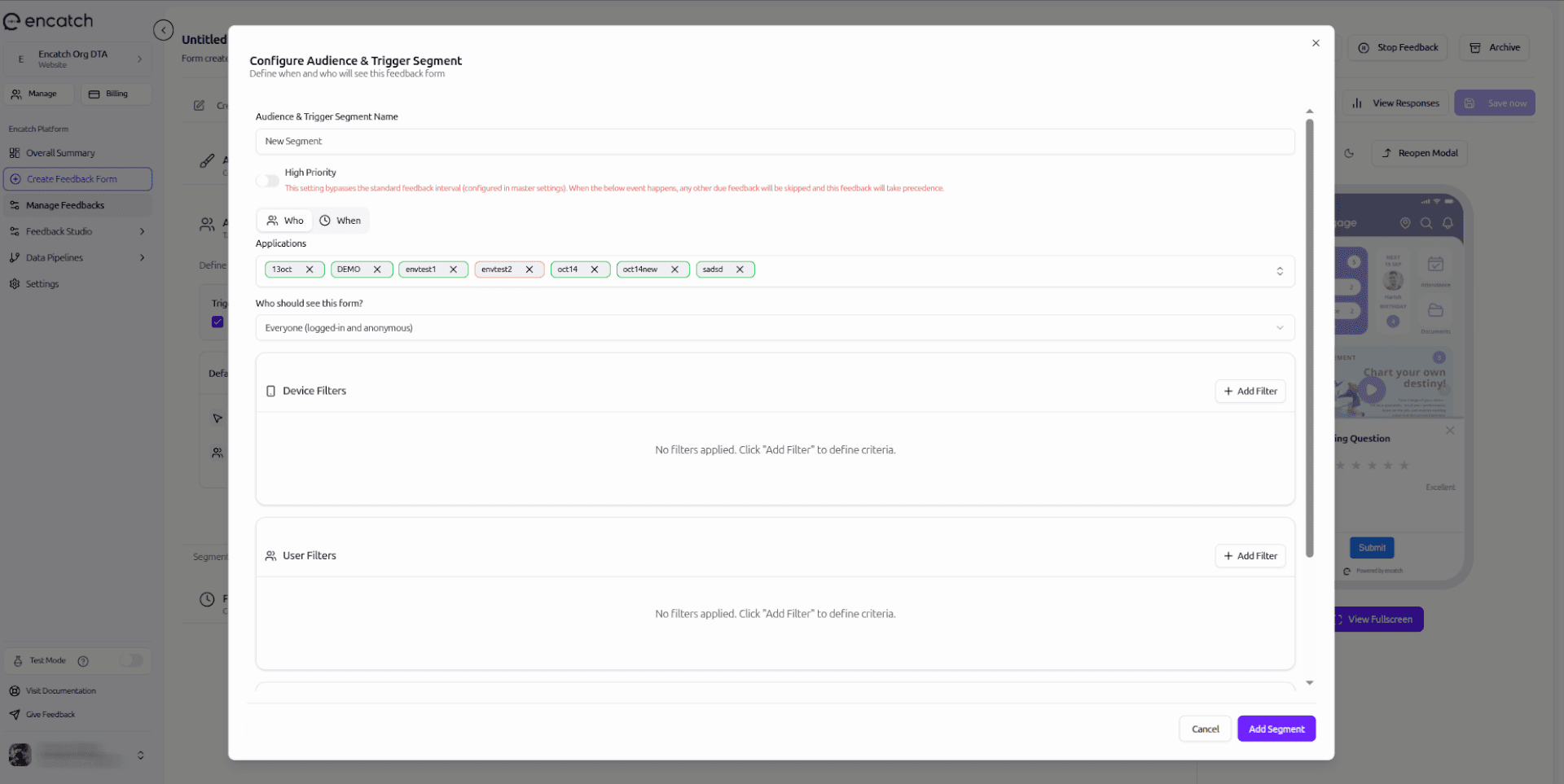Click the Segment Name input field
Image resolution: width=1564 pixels, height=784 pixels.
point(774,142)
